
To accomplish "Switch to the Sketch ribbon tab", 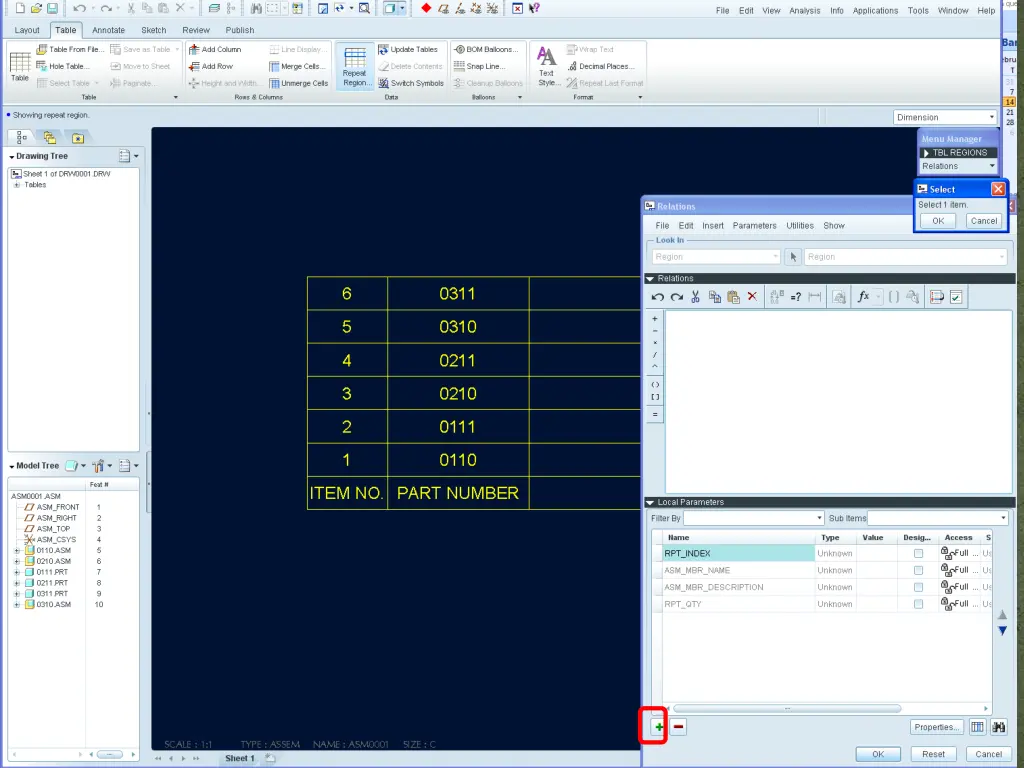I will 153,30.
